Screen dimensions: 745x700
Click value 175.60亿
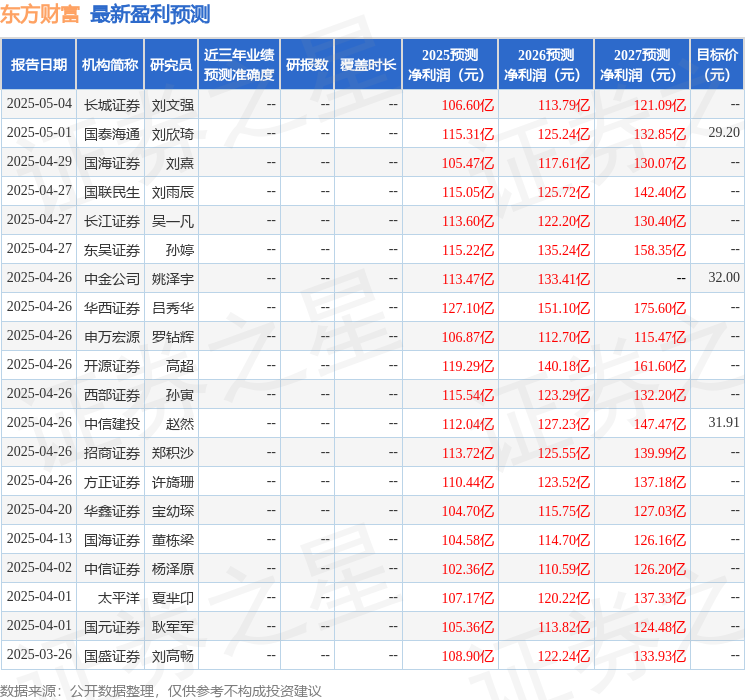660,308
